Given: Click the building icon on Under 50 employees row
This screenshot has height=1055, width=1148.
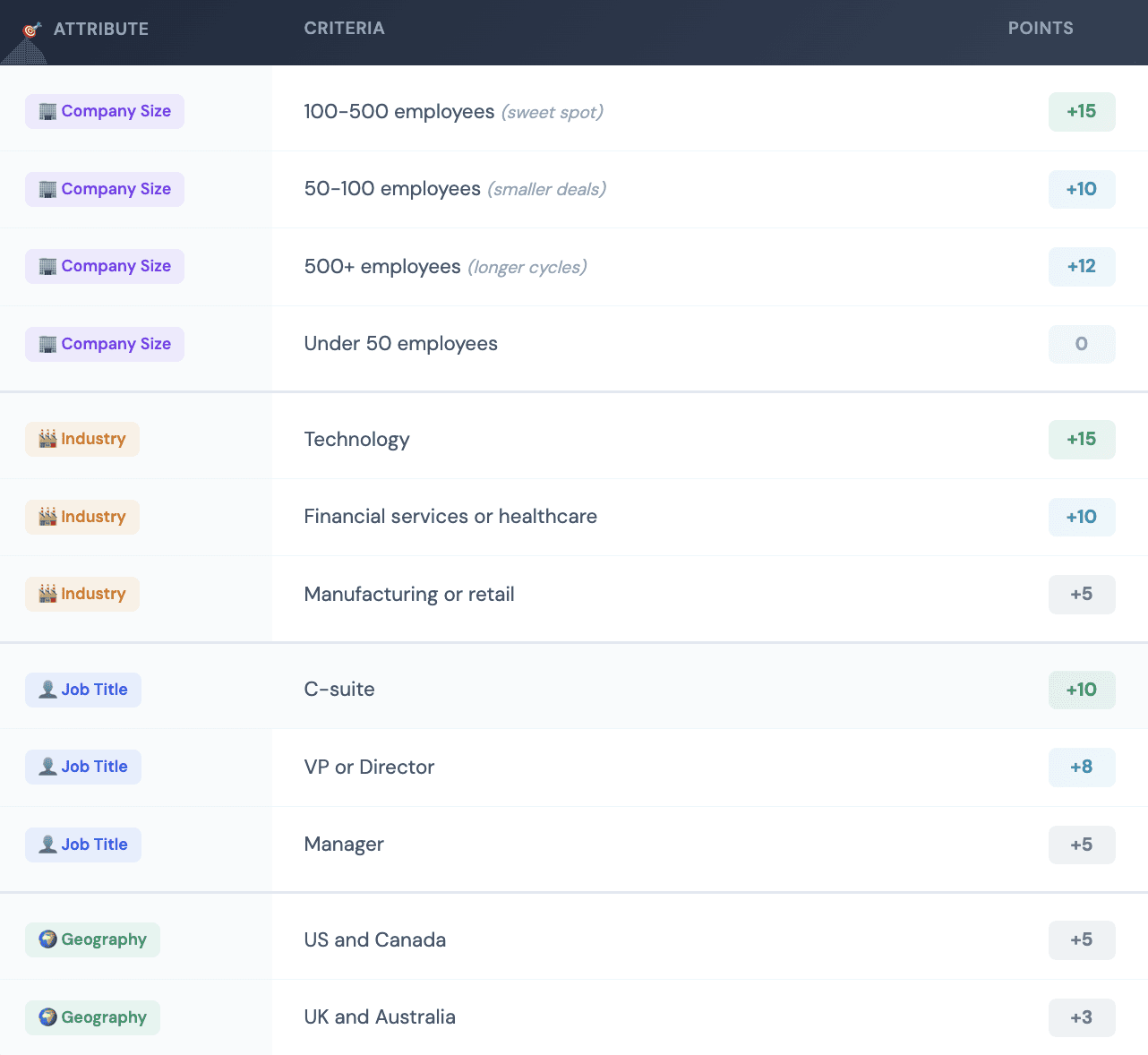Looking at the screenshot, I should [49, 344].
